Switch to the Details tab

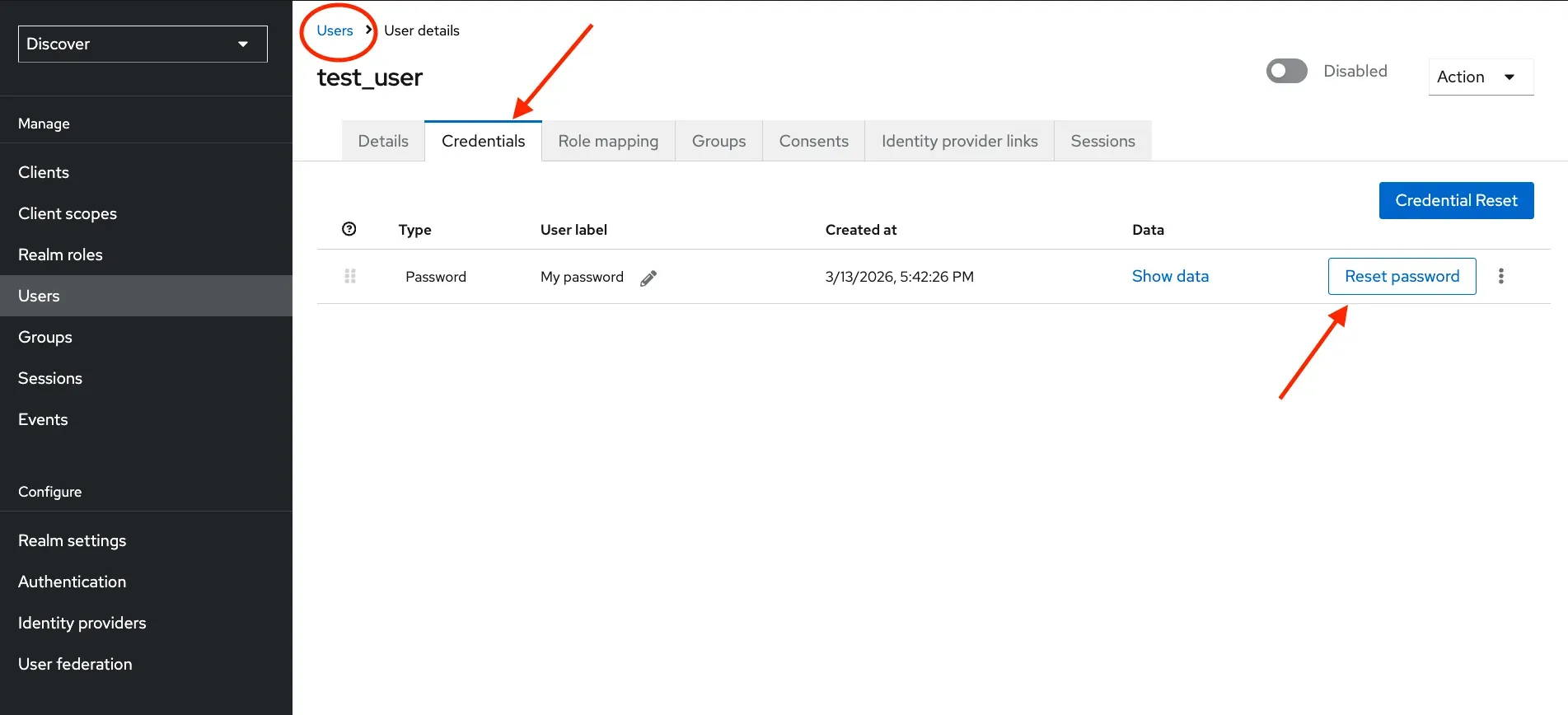383,142
